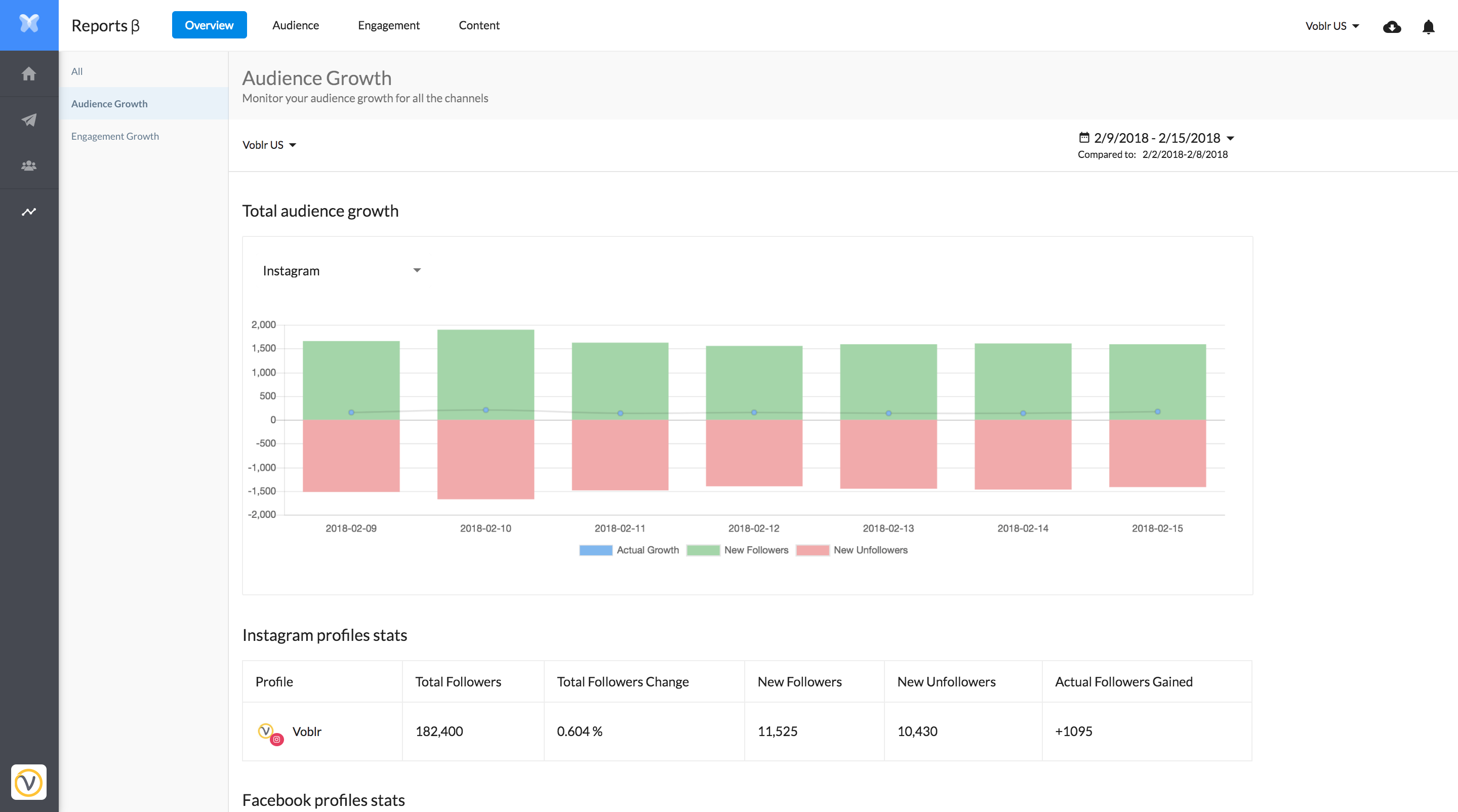Click the 2018-02-10 actual growth data point
1458x812 pixels.
click(x=485, y=410)
